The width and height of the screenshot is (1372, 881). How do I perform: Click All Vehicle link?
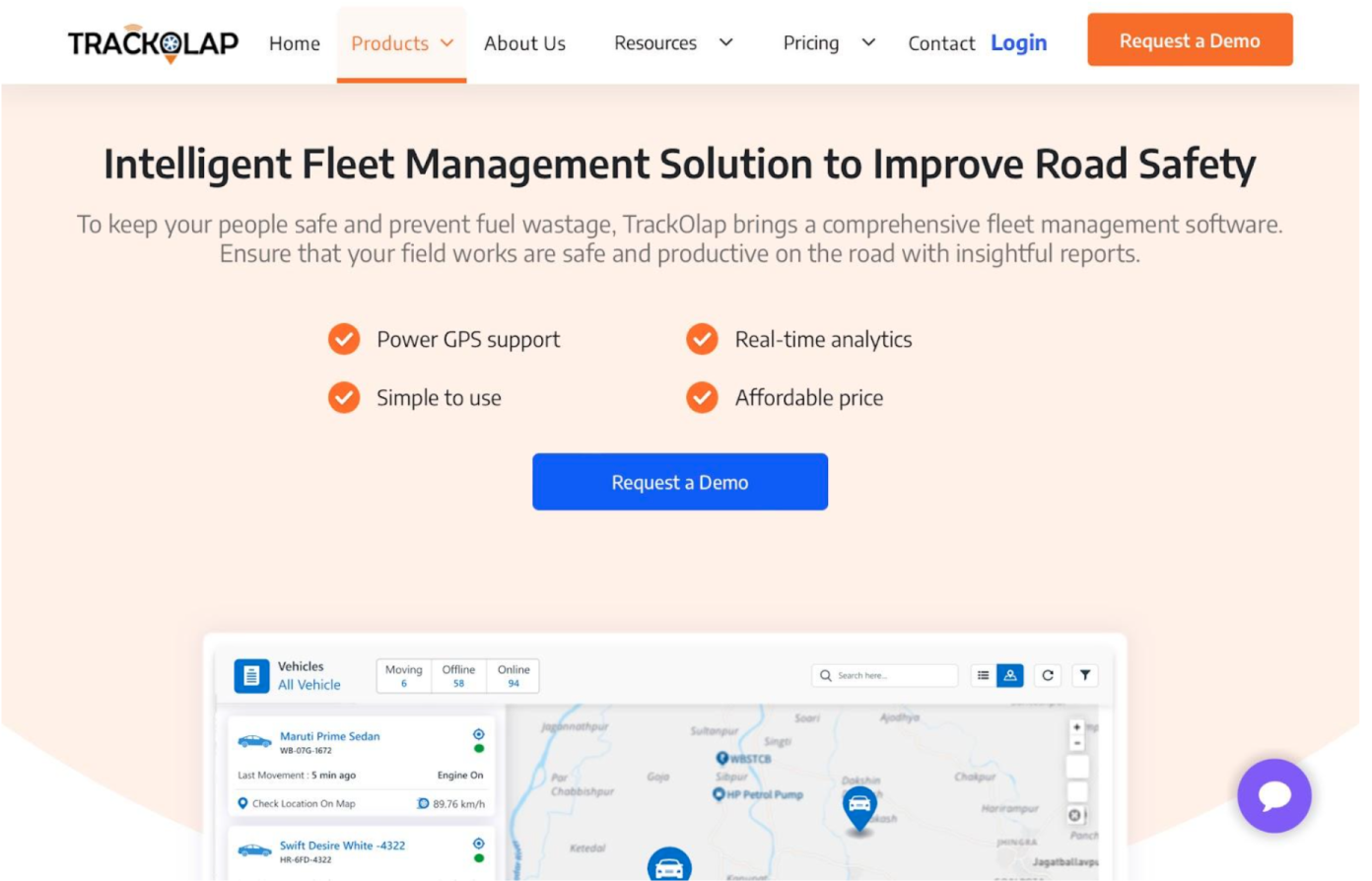click(309, 685)
